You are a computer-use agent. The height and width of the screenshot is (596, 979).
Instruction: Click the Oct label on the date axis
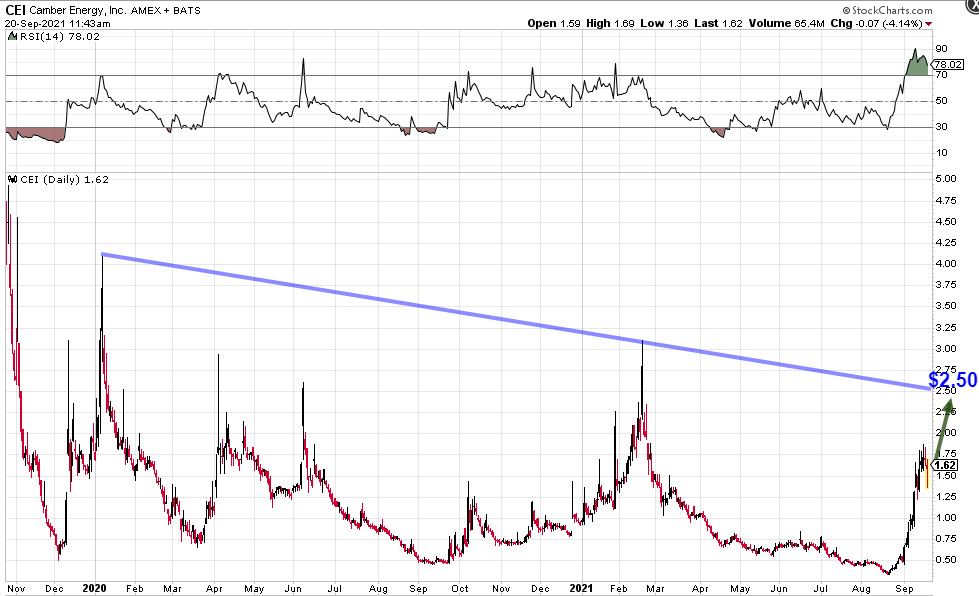(x=460, y=589)
